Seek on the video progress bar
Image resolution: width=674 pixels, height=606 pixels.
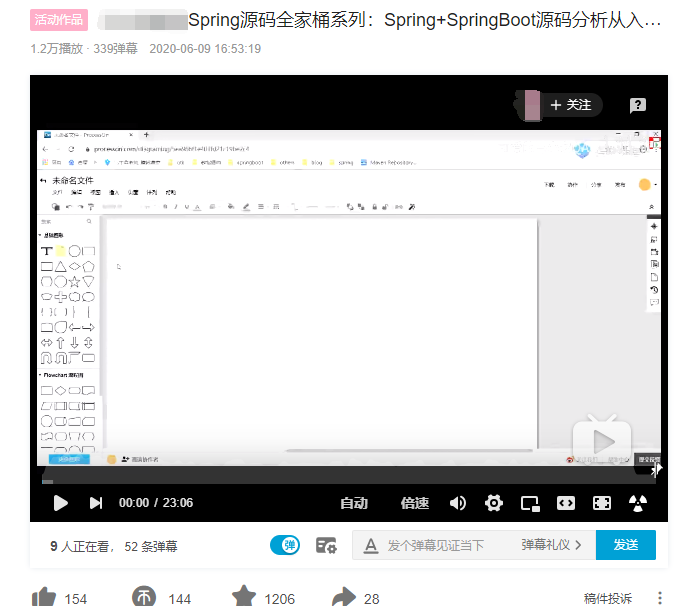point(349,482)
